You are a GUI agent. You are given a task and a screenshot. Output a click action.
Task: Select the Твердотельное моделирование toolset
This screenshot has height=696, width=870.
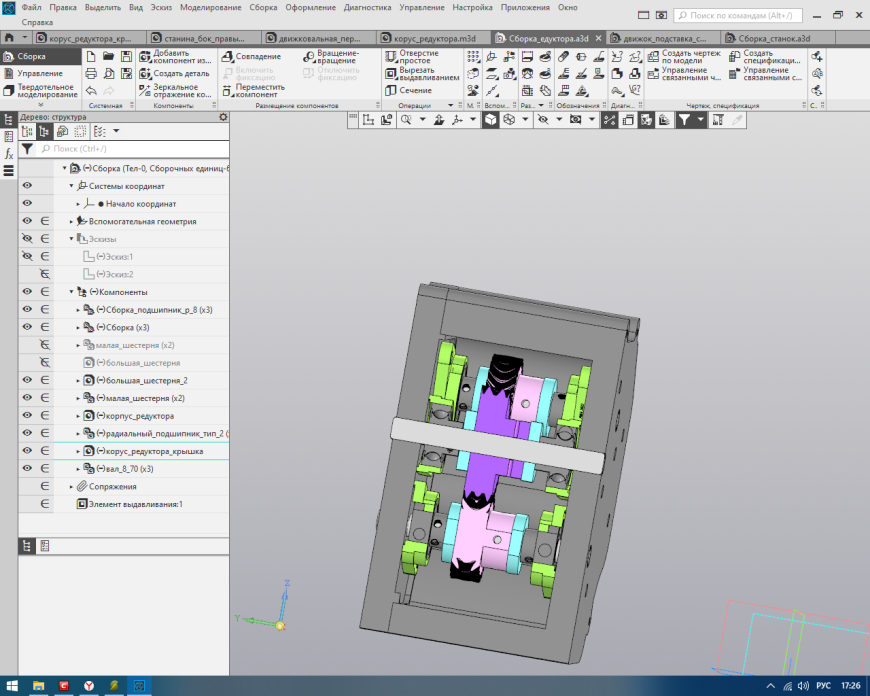(x=45, y=90)
